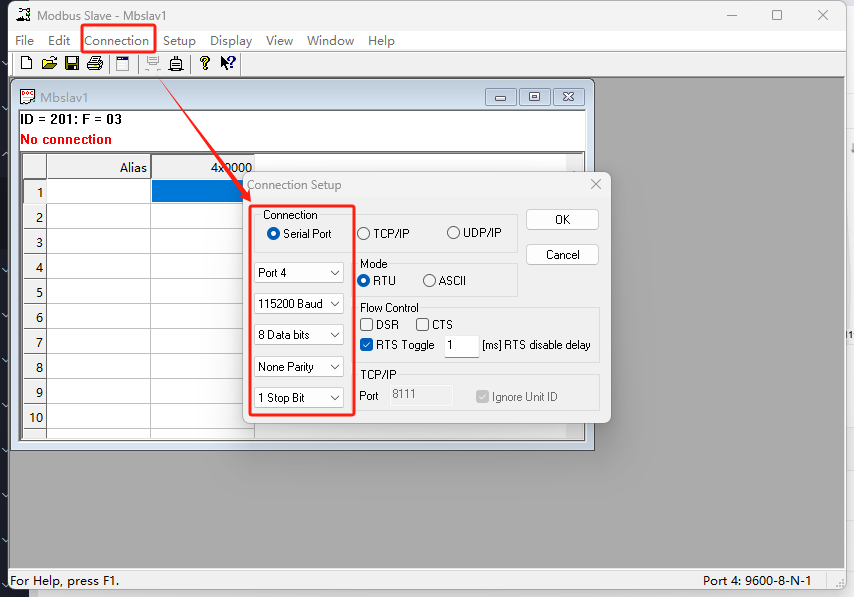Choose ASCII mode radio button
The image size is (854, 597).
[430, 281]
